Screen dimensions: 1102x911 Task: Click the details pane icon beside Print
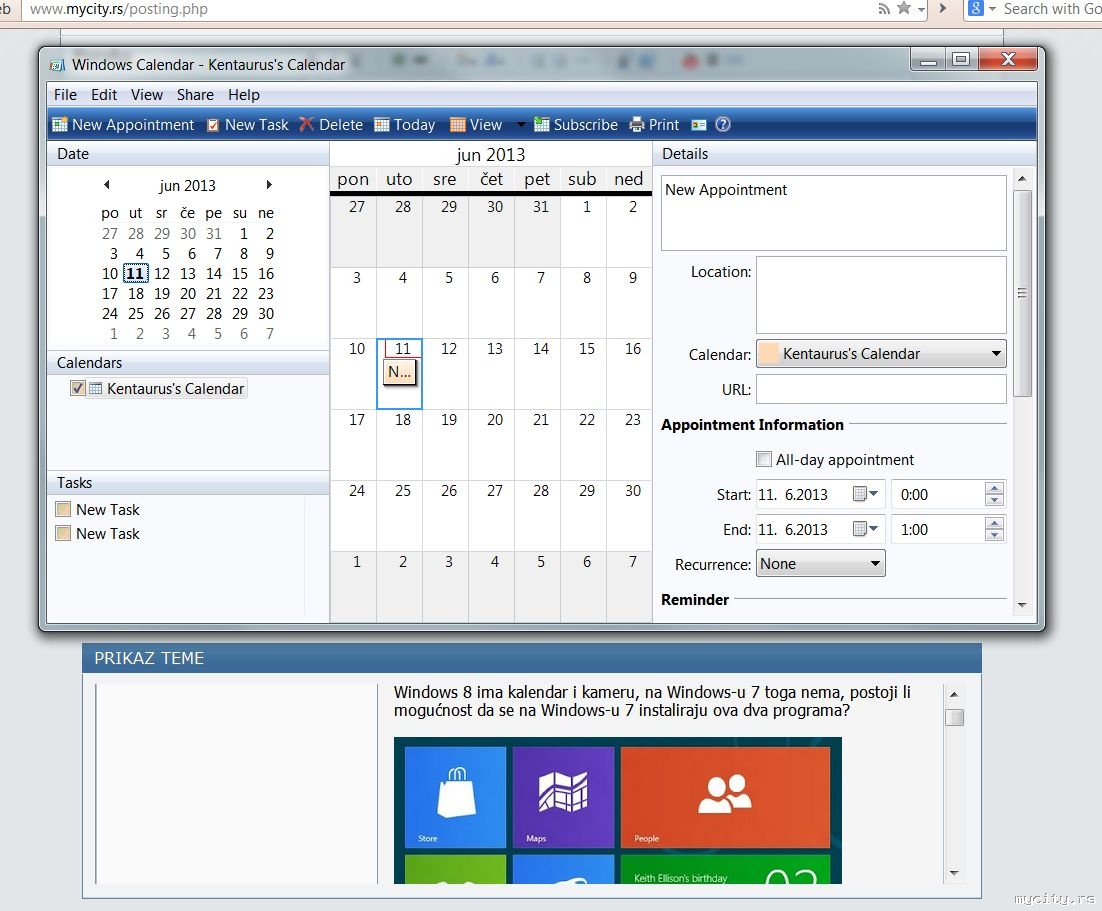point(699,125)
